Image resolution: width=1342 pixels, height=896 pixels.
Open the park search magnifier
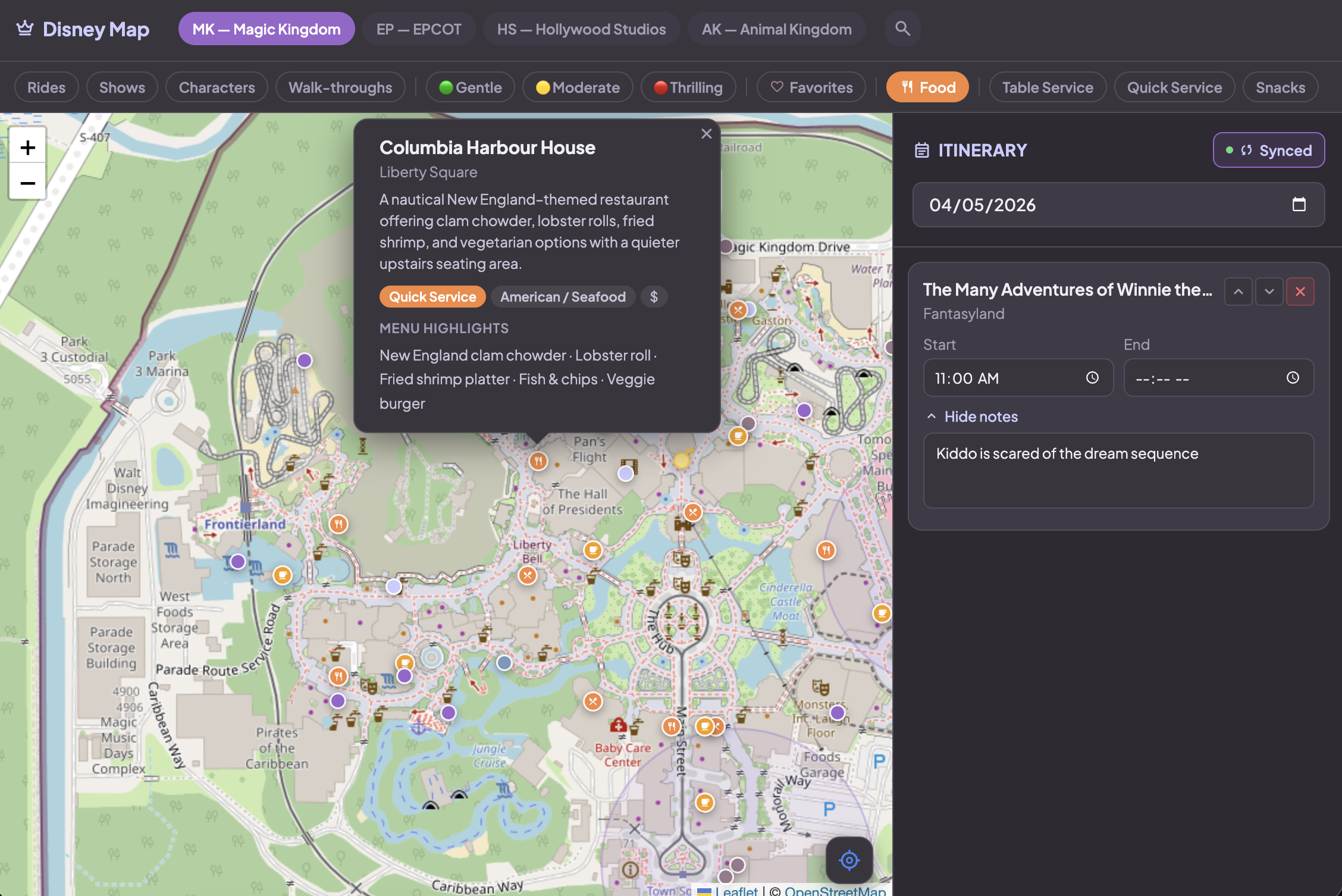point(902,29)
